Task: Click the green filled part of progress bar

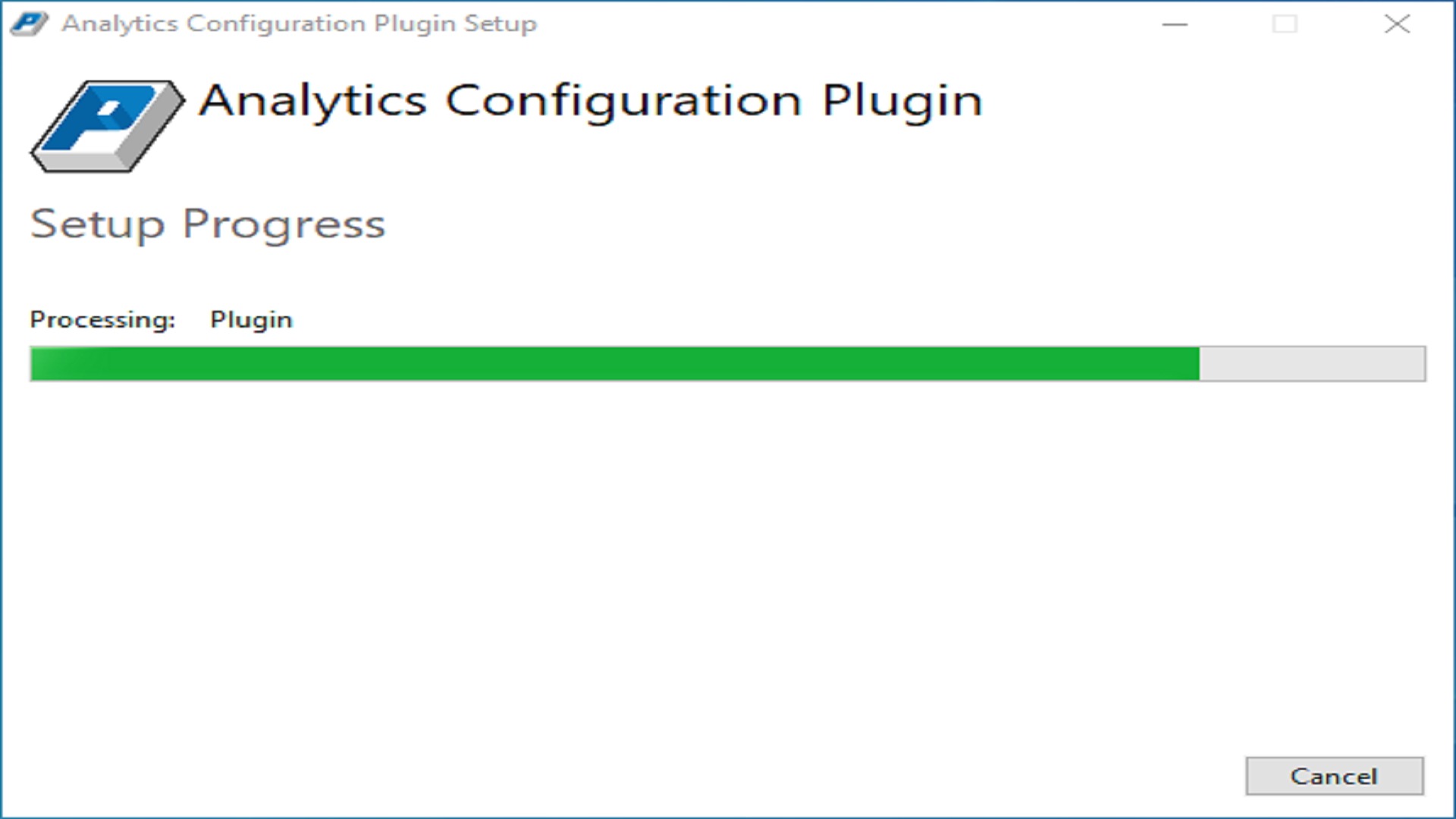Action: coord(615,364)
